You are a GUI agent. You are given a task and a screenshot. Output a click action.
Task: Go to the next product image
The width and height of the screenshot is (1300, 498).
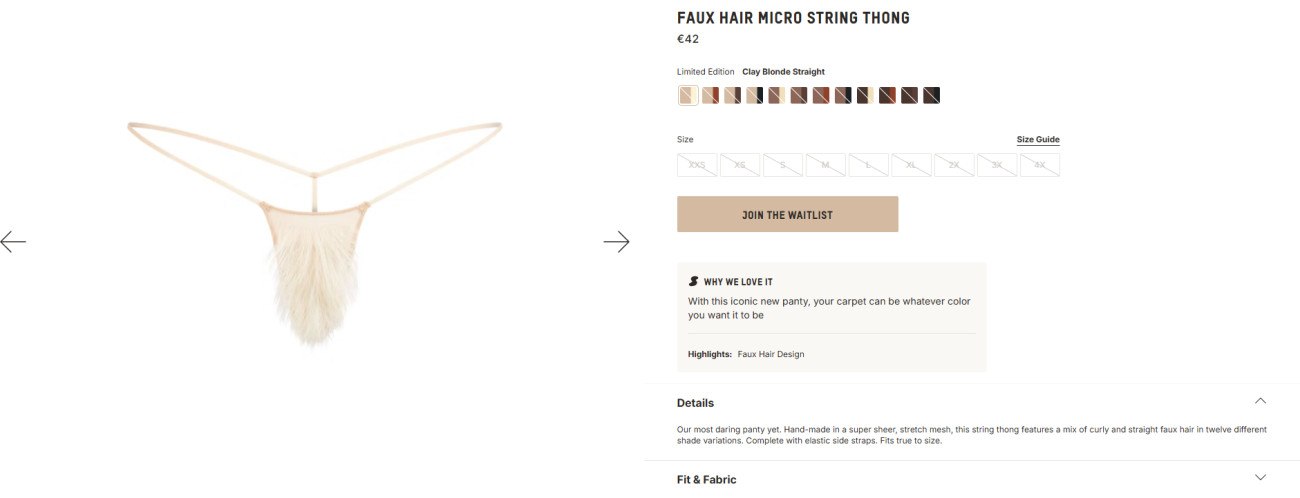(617, 241)
